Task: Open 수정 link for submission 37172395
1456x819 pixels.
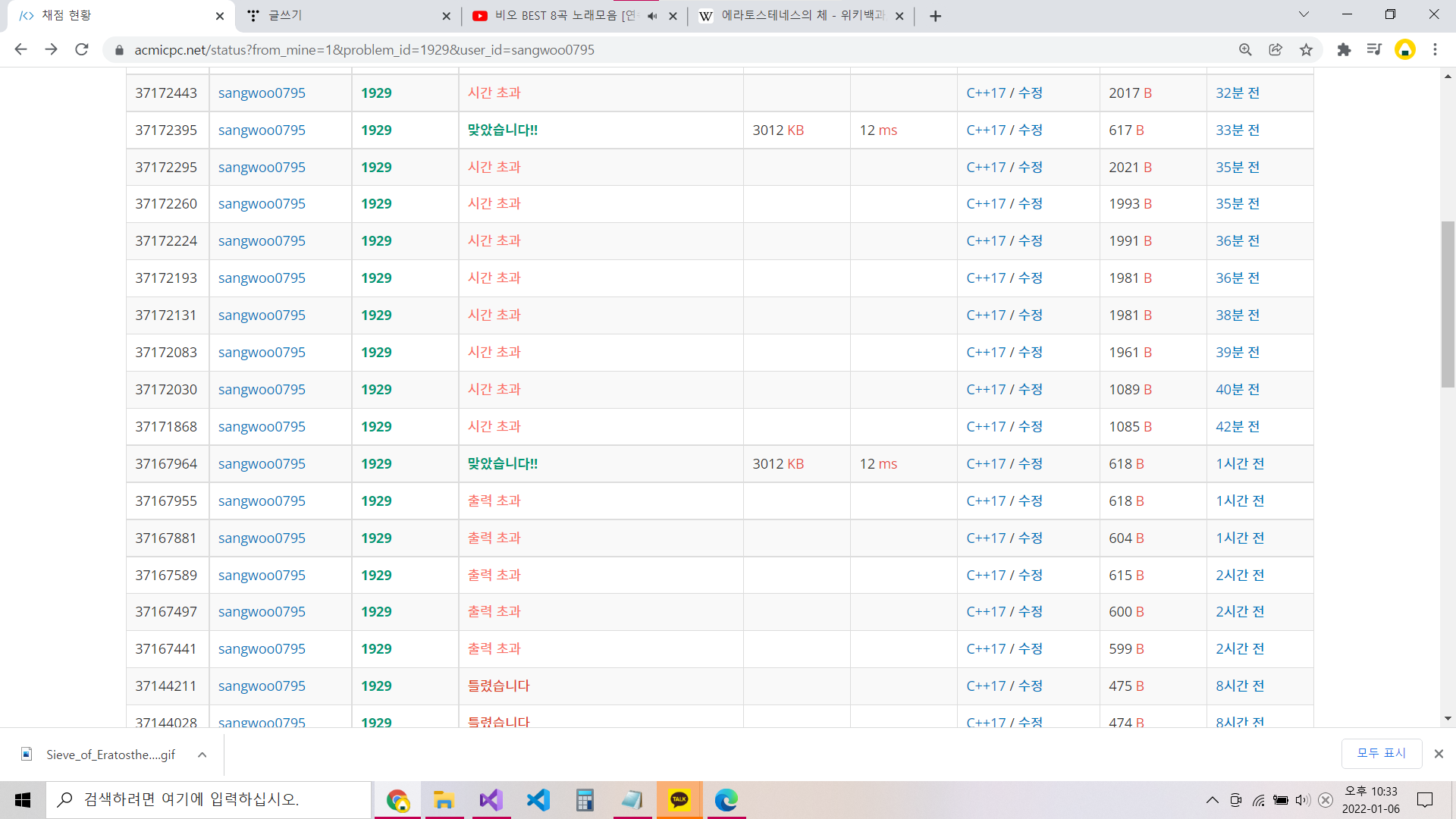Action: 1030,130
